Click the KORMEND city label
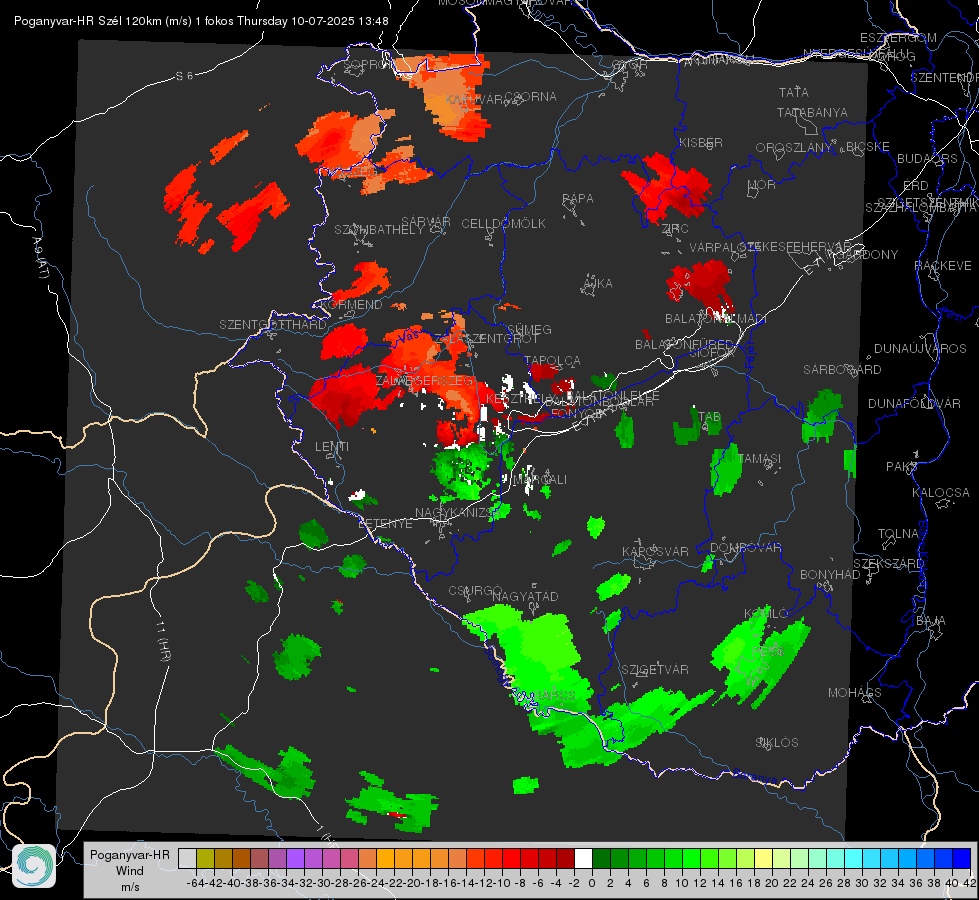The width and height of the screenshot is (979, 900). (x=350, y=305)
